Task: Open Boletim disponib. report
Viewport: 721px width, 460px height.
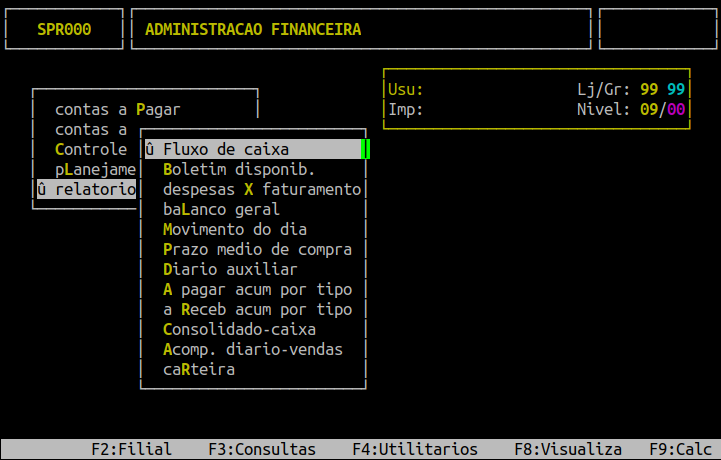Action: [x=239, y=170]
